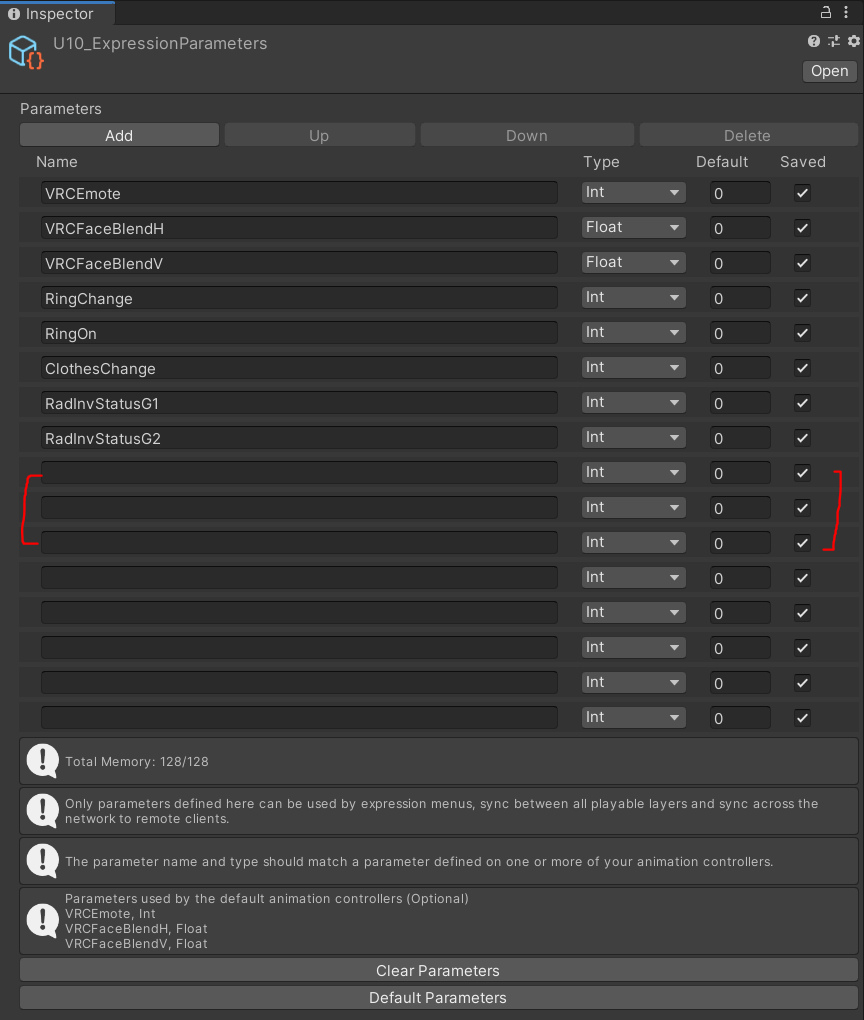Screen dimensions: 864x1020
Task: Click the Inspector lock icon
Action: [x=826, y=12]
